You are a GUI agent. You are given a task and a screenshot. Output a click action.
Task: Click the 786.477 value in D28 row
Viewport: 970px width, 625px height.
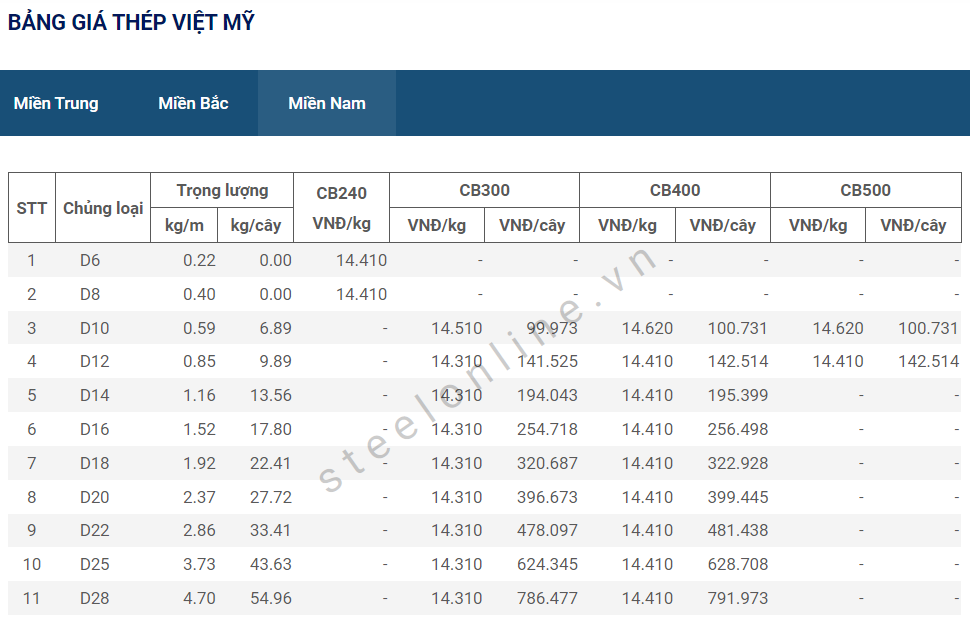click(x=547, y=598)
